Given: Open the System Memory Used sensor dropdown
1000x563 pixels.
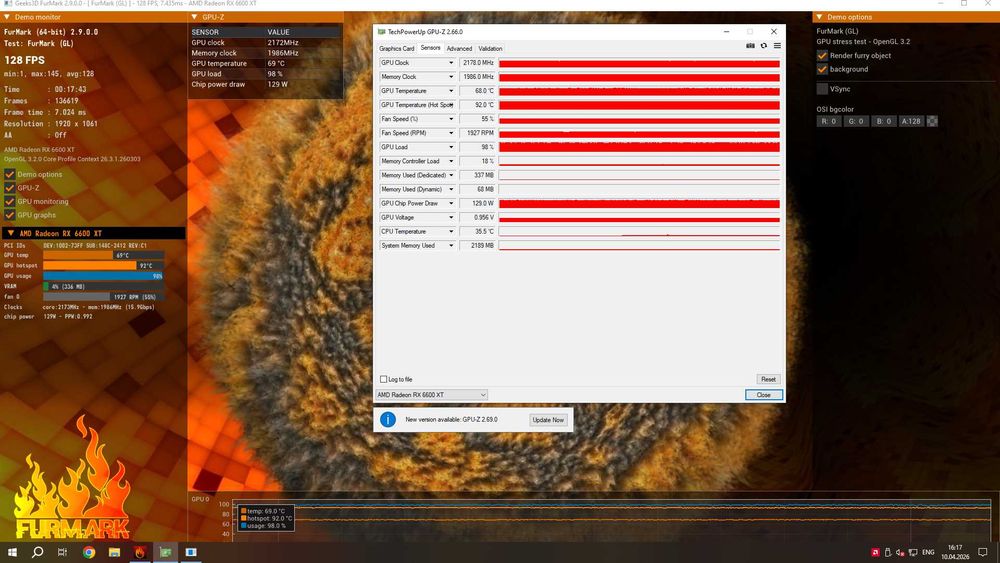Looking at the screenshot, I should [451, 245].
